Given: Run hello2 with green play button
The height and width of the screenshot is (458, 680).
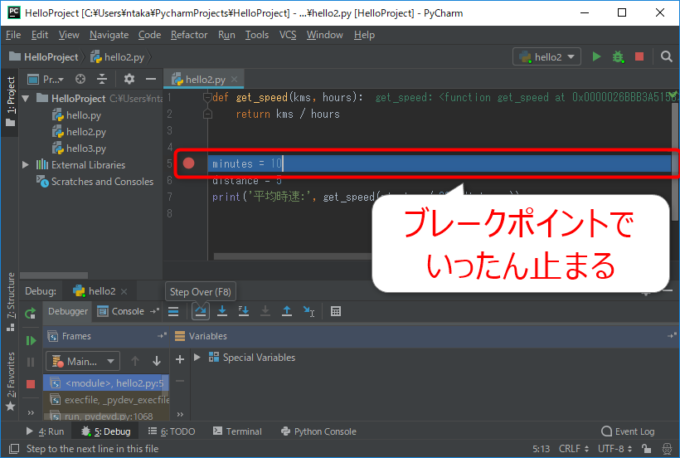Looking at the screenshot, I should pos(596,56).
